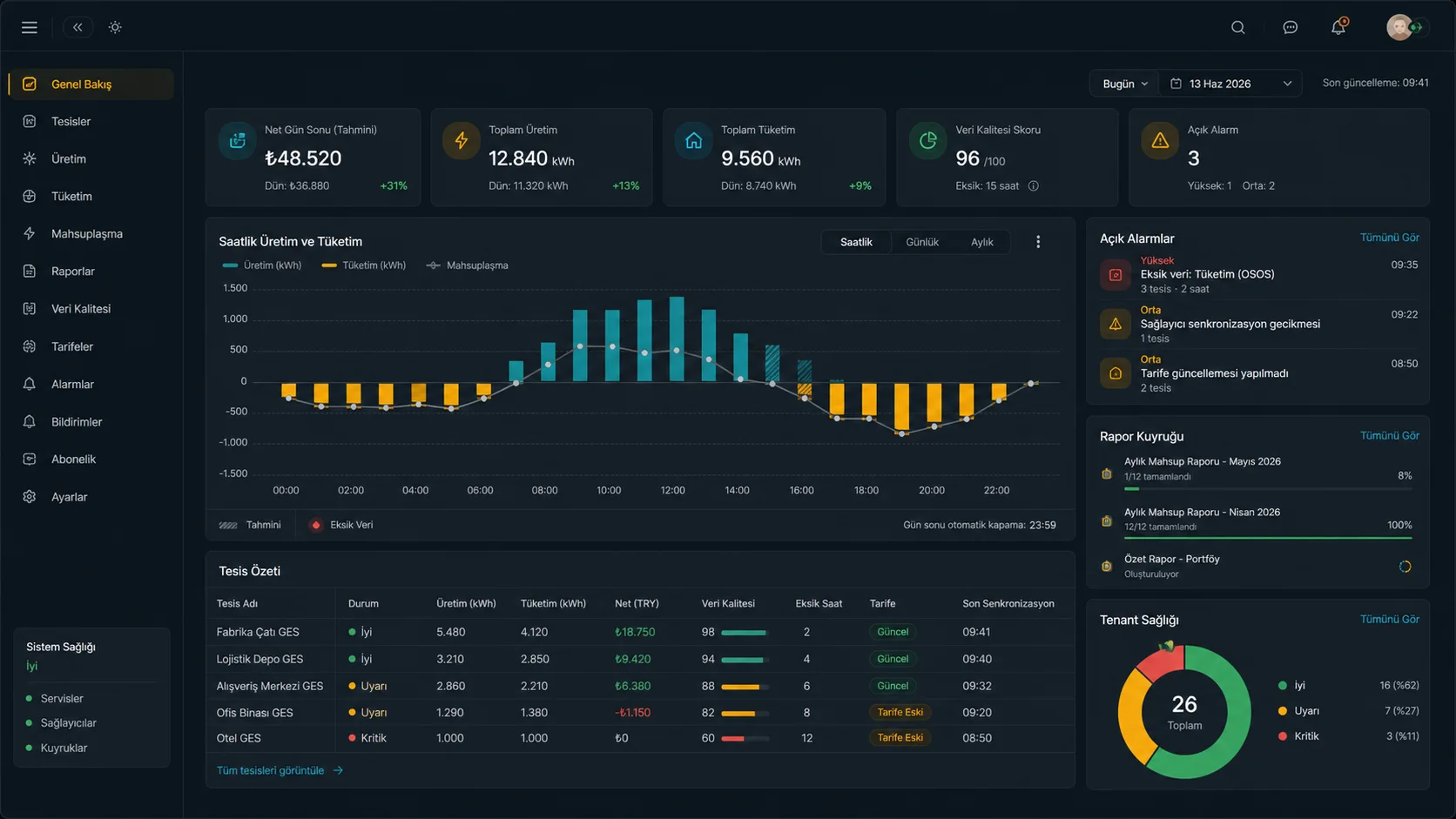Click the Net Gün Sonu card icon
Viewport: 1456px width, 819px height.
point(237,141)
